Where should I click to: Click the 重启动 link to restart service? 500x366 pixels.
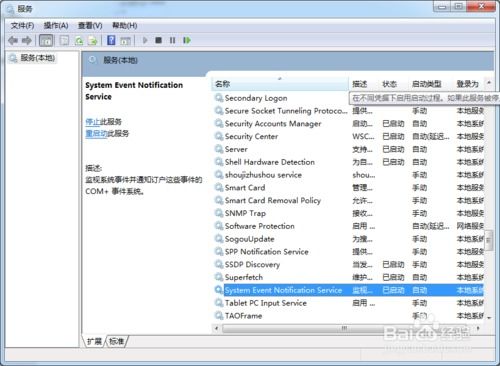coord(96,134)
